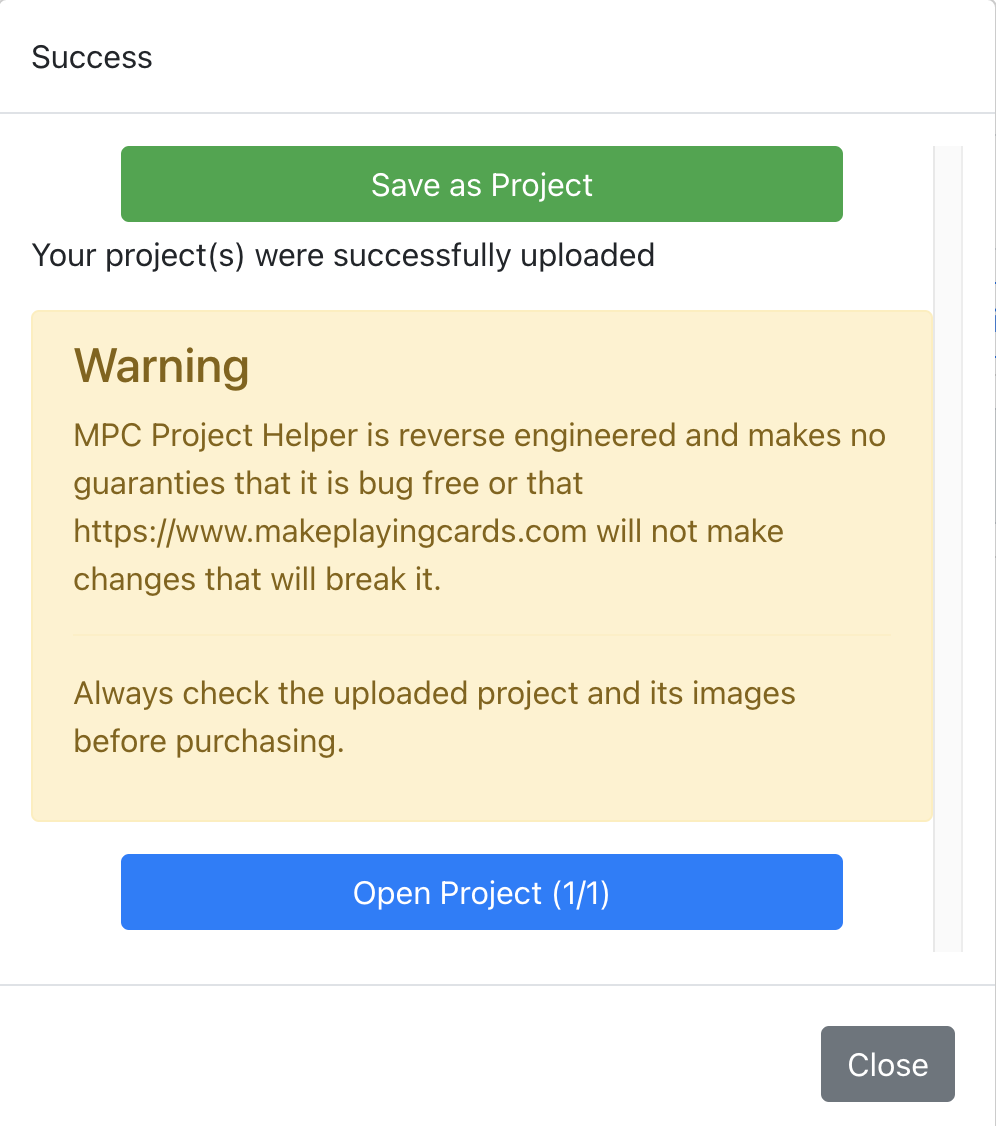The width and height of the screenshot is (996, 1126).
Task: Click the 'makes no' words in the warning
Action: 815,436
